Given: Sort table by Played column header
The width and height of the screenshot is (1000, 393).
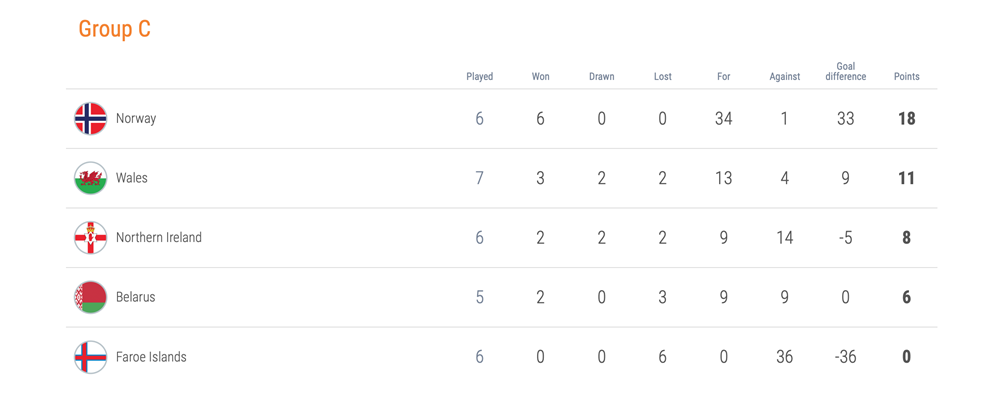Looking at the screenshot, I should coord(480,77).
